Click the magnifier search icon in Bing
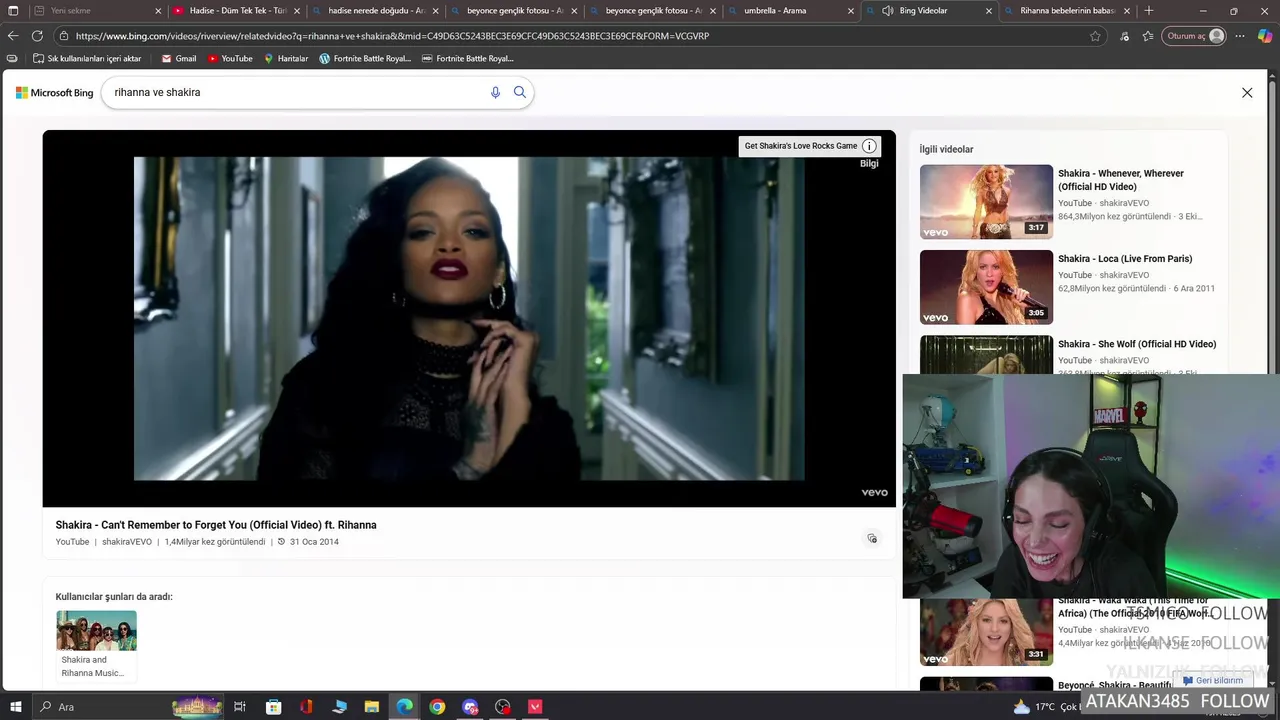1280x720 pixels. pos(520,92)
